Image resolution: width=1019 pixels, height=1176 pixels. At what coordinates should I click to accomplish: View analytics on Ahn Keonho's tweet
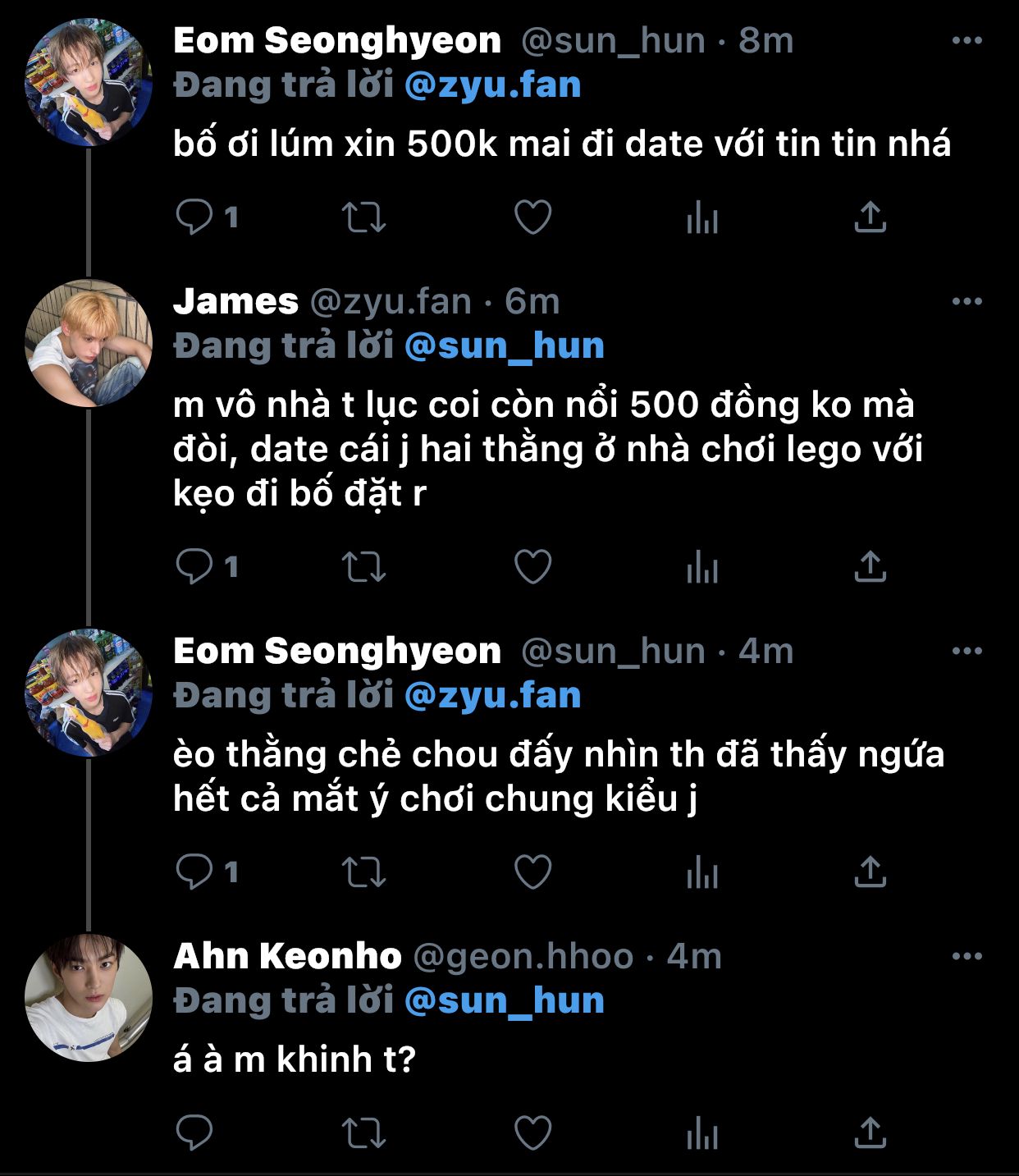tap(702, 1133)
